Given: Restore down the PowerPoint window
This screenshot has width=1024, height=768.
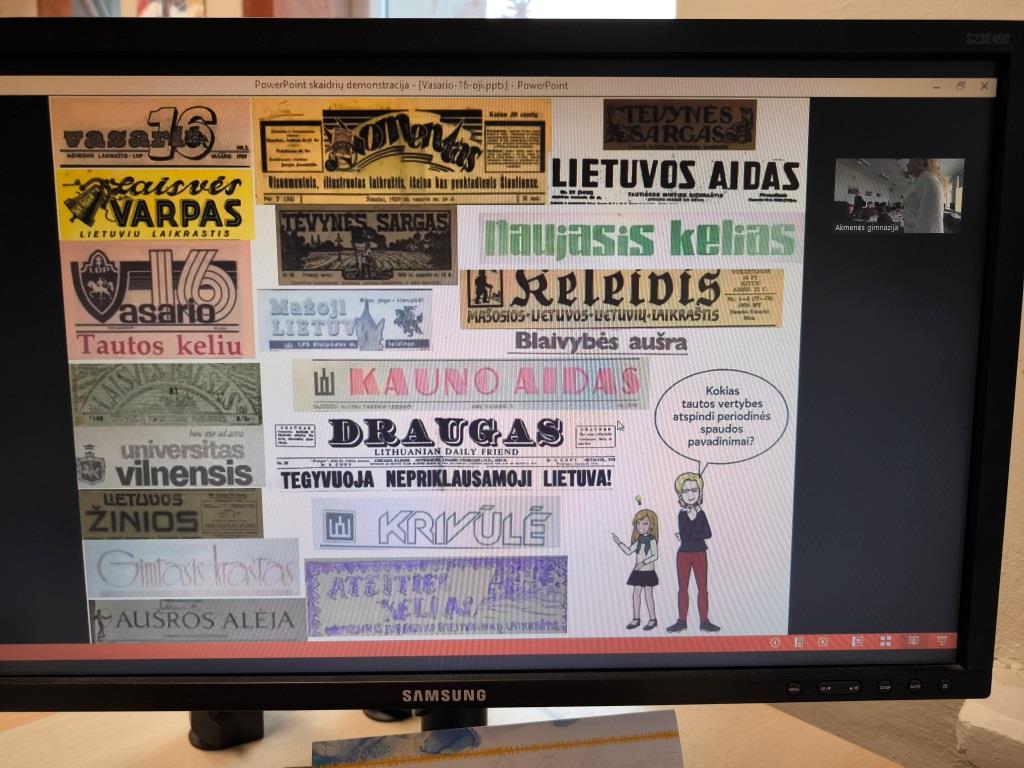Looking at the screenshot, I should (960, 86).
